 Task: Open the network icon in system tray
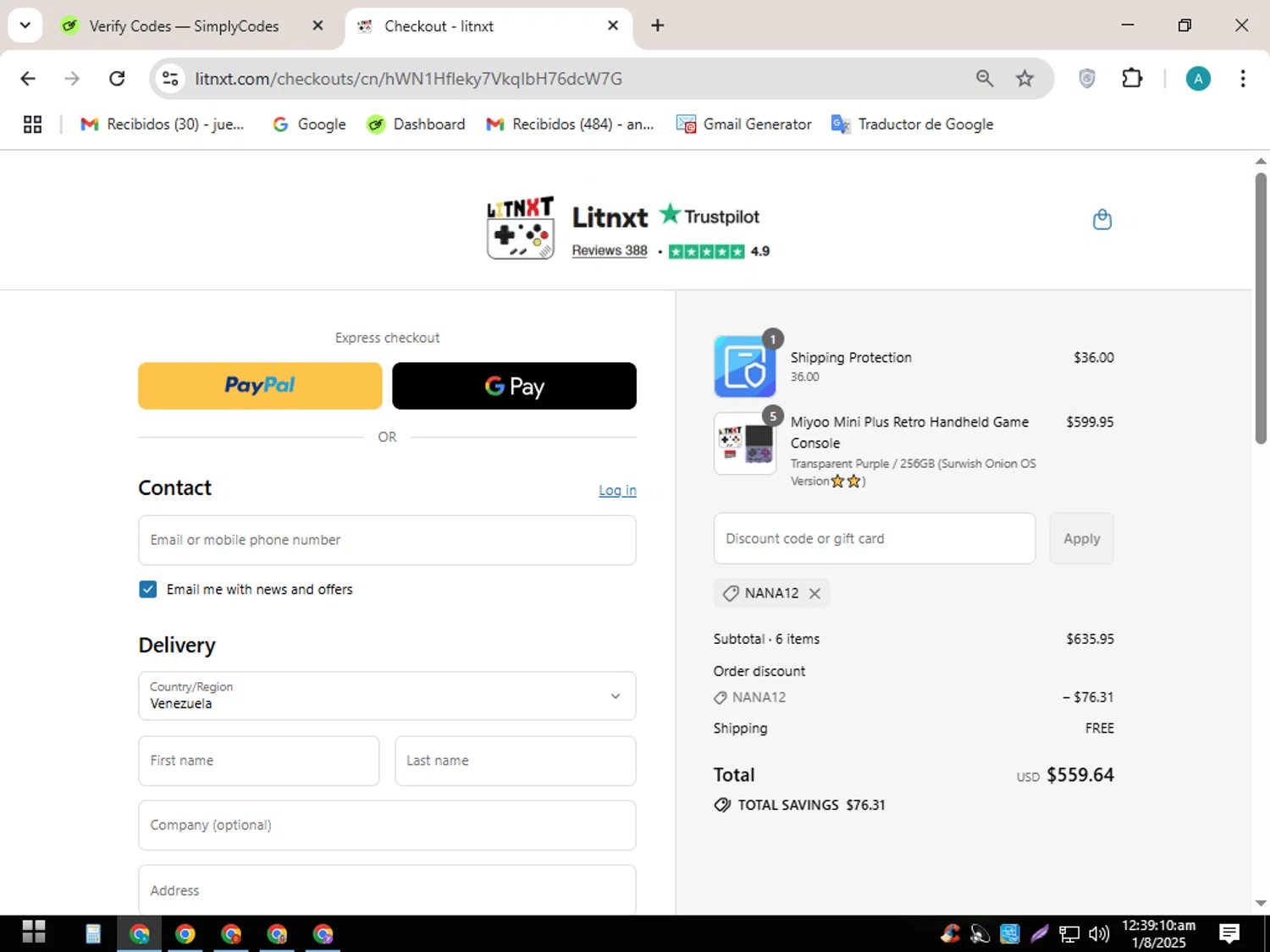1069,933
